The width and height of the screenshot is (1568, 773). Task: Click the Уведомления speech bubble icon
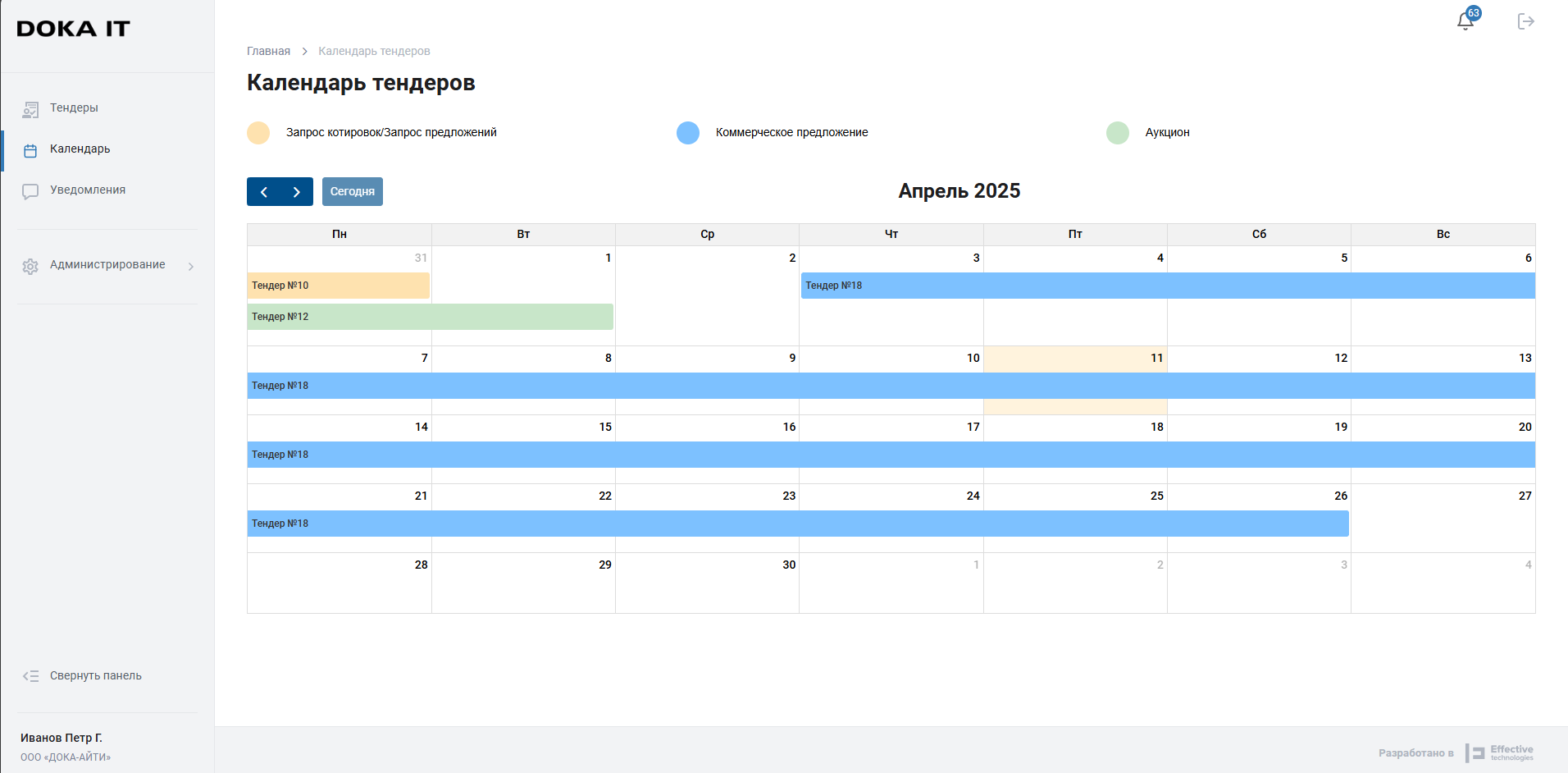[30, 191]
